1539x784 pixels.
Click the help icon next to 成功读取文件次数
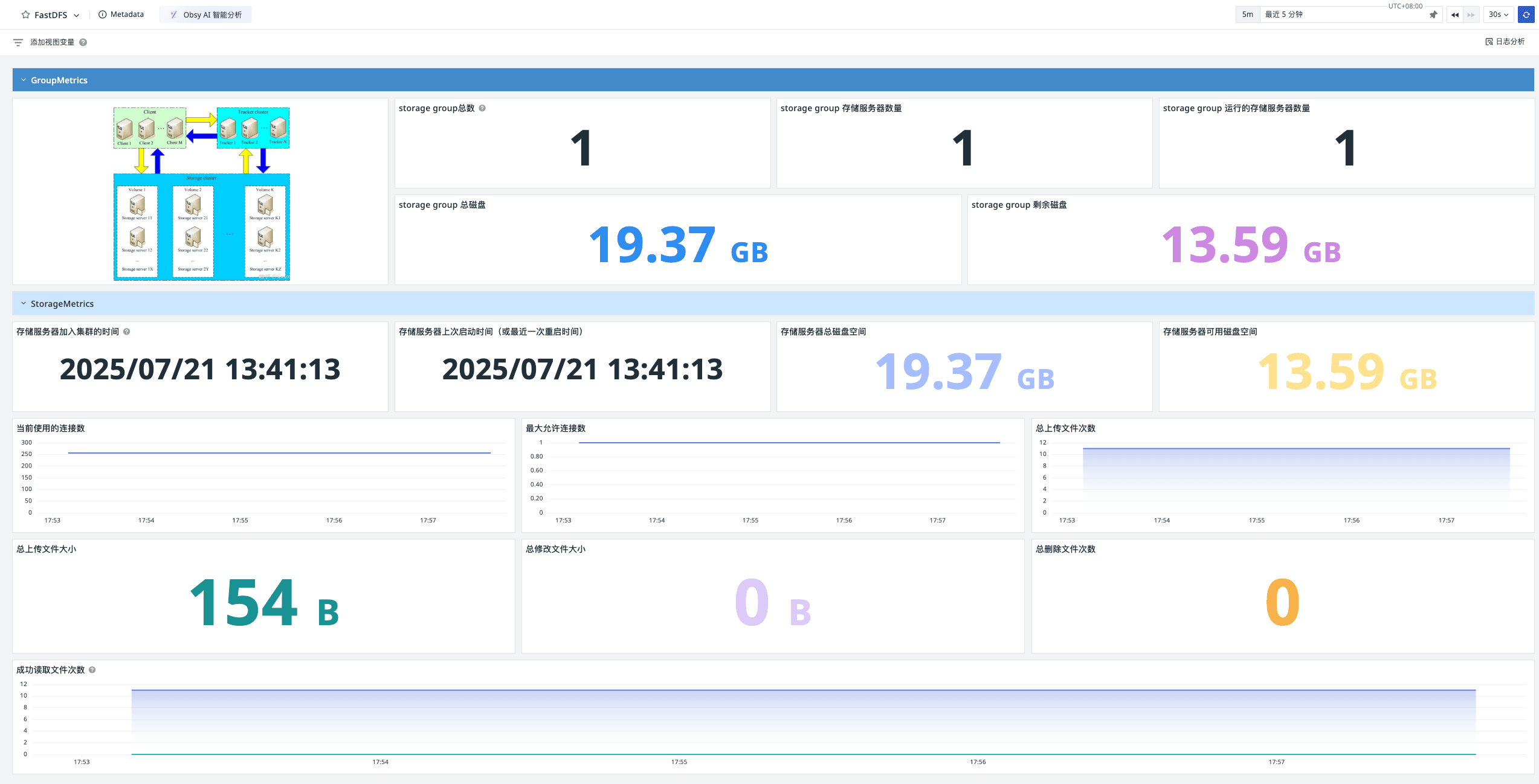(92, 670)
